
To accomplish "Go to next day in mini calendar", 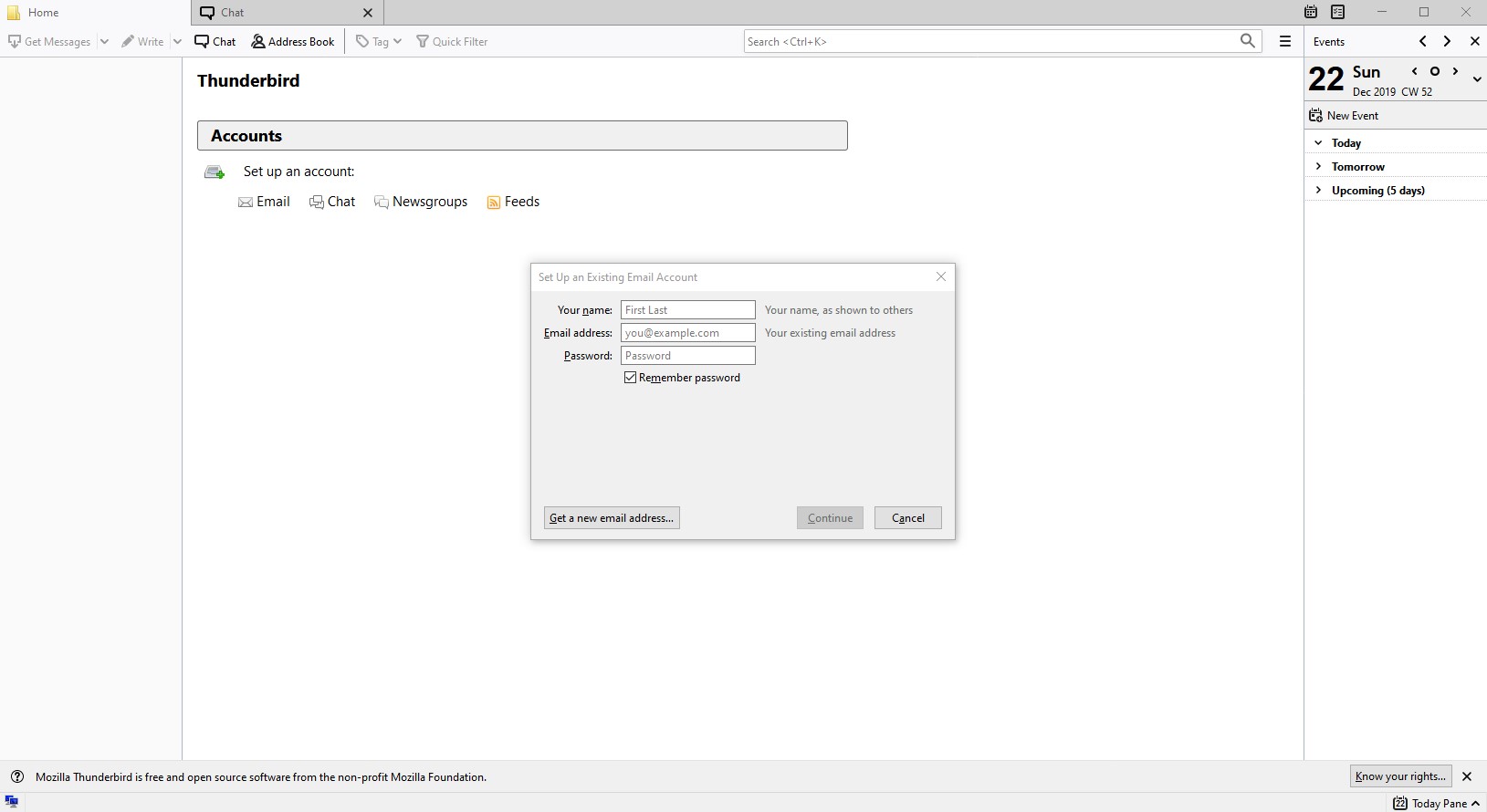I will pyautogui.click(x=1455, y=71).
